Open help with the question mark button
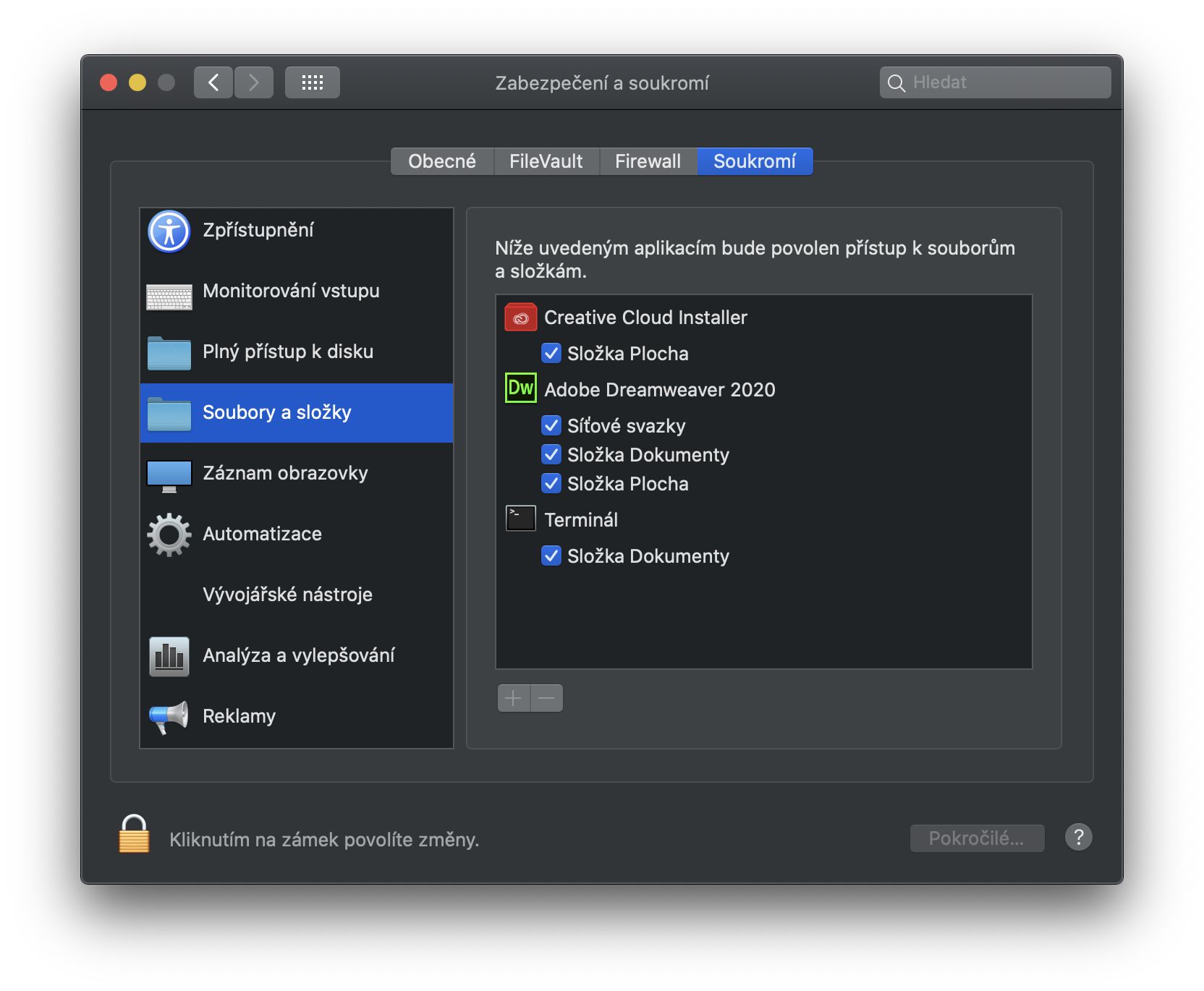This screenshot has width=1204, height=991. [1078, 838]
